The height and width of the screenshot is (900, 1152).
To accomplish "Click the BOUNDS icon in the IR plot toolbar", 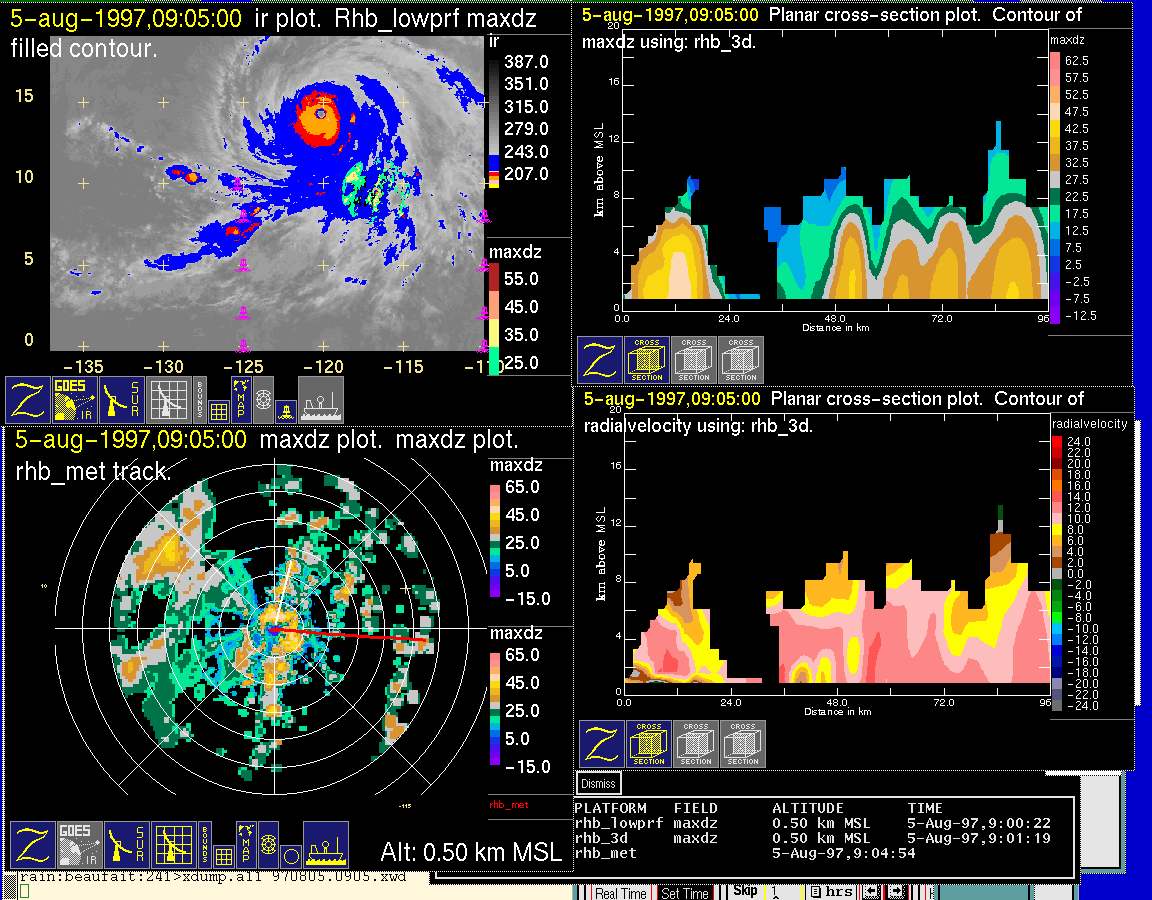I will (x=200, y=400).
